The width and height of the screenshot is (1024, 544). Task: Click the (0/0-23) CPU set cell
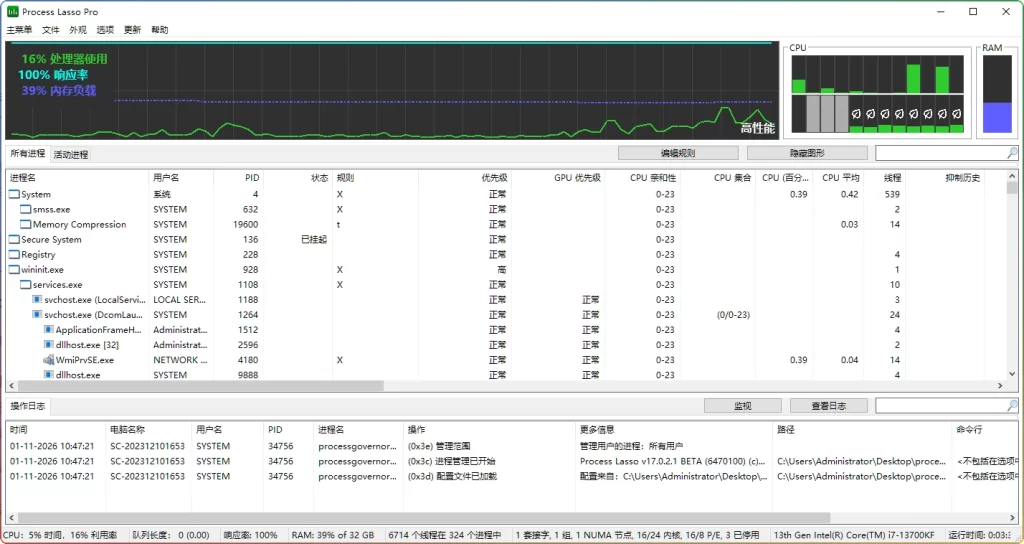pos(733,315)
